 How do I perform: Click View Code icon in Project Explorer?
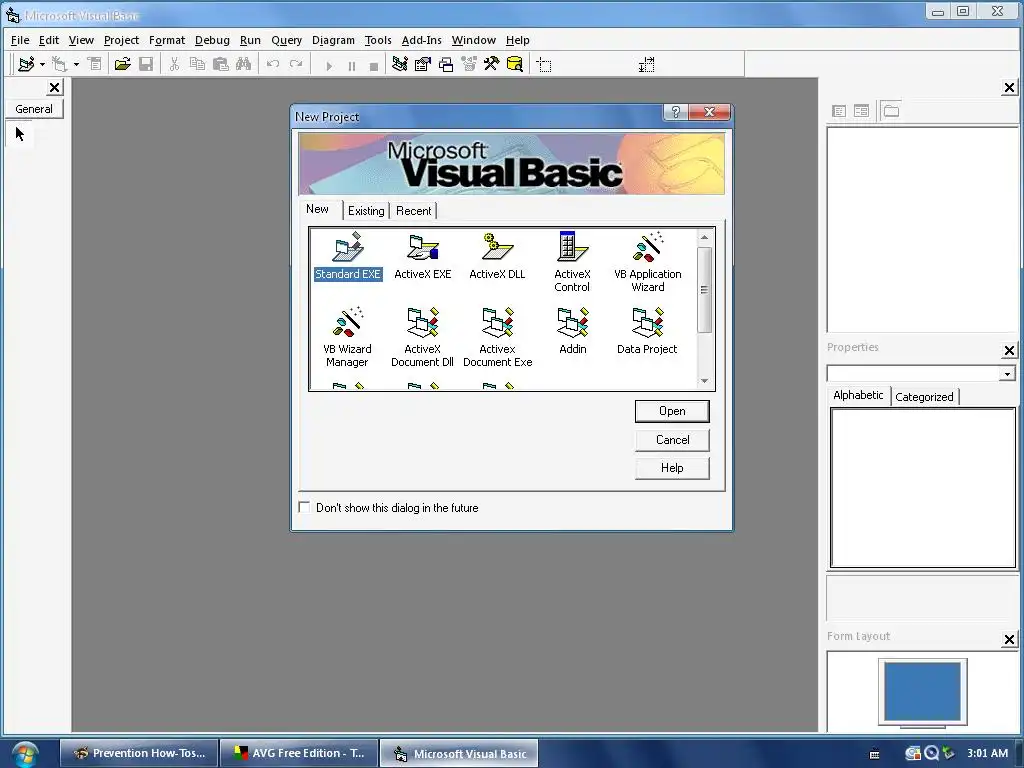point(839,111)
